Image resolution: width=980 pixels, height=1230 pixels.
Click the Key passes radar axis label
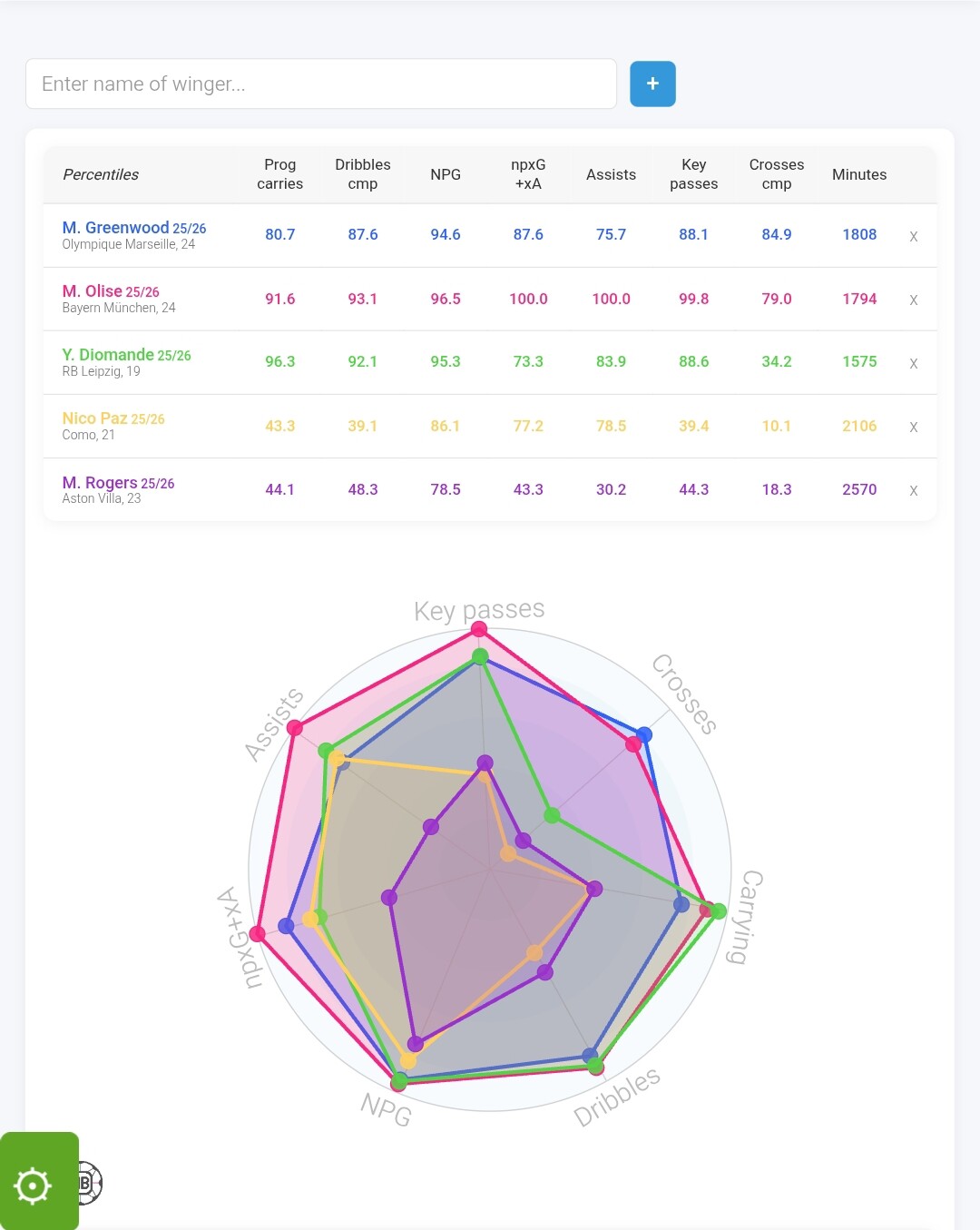pos(479,610)
